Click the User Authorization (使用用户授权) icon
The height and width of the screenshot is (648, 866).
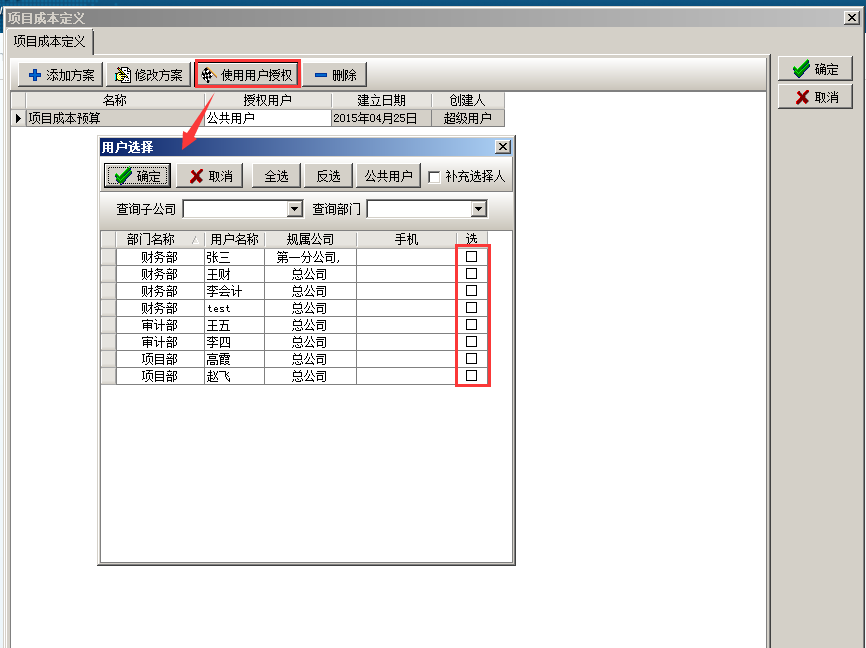209,75
